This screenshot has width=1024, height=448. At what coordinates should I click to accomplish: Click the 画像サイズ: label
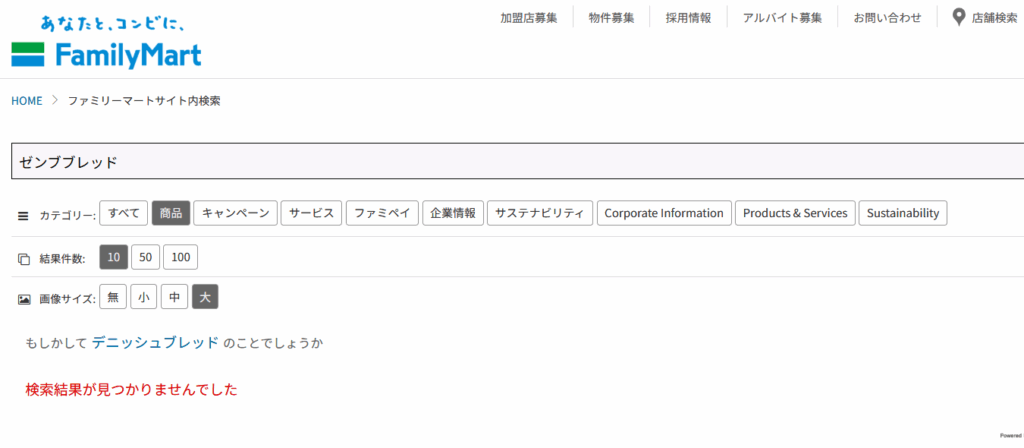tap(68, 299)
